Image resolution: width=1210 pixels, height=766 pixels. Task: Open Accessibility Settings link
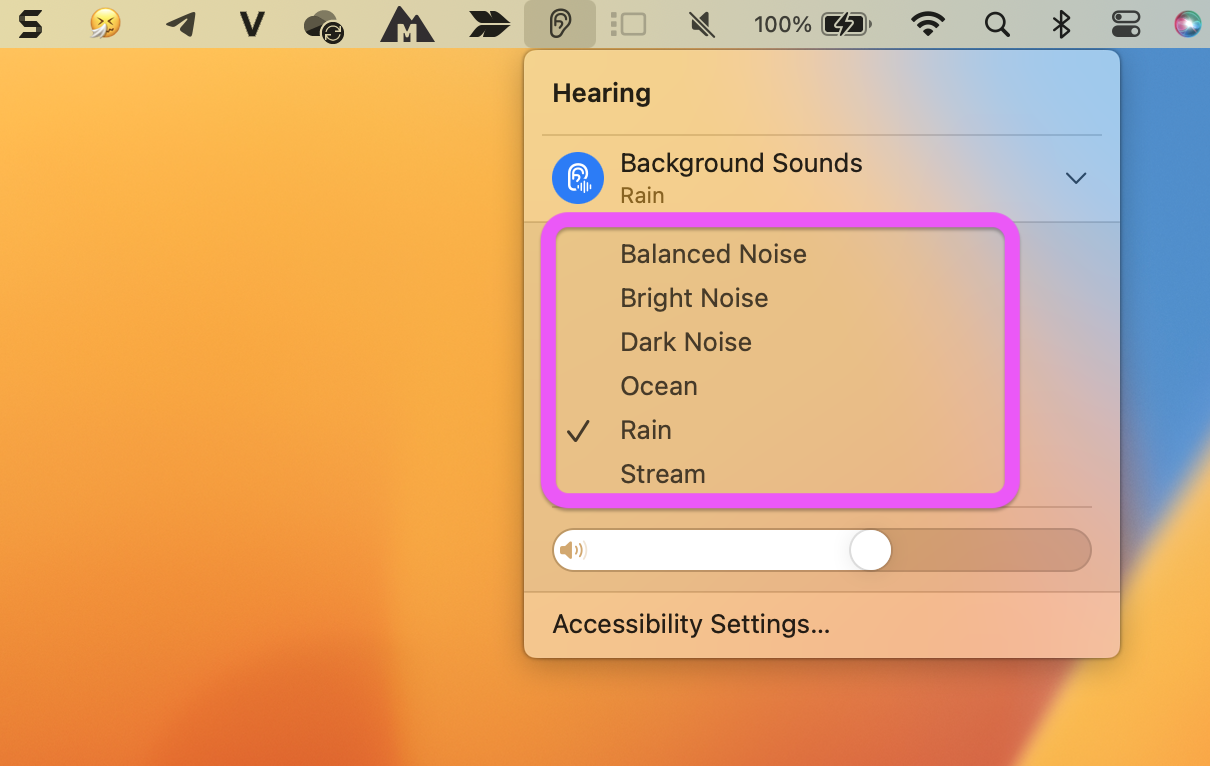coord(691,624)
